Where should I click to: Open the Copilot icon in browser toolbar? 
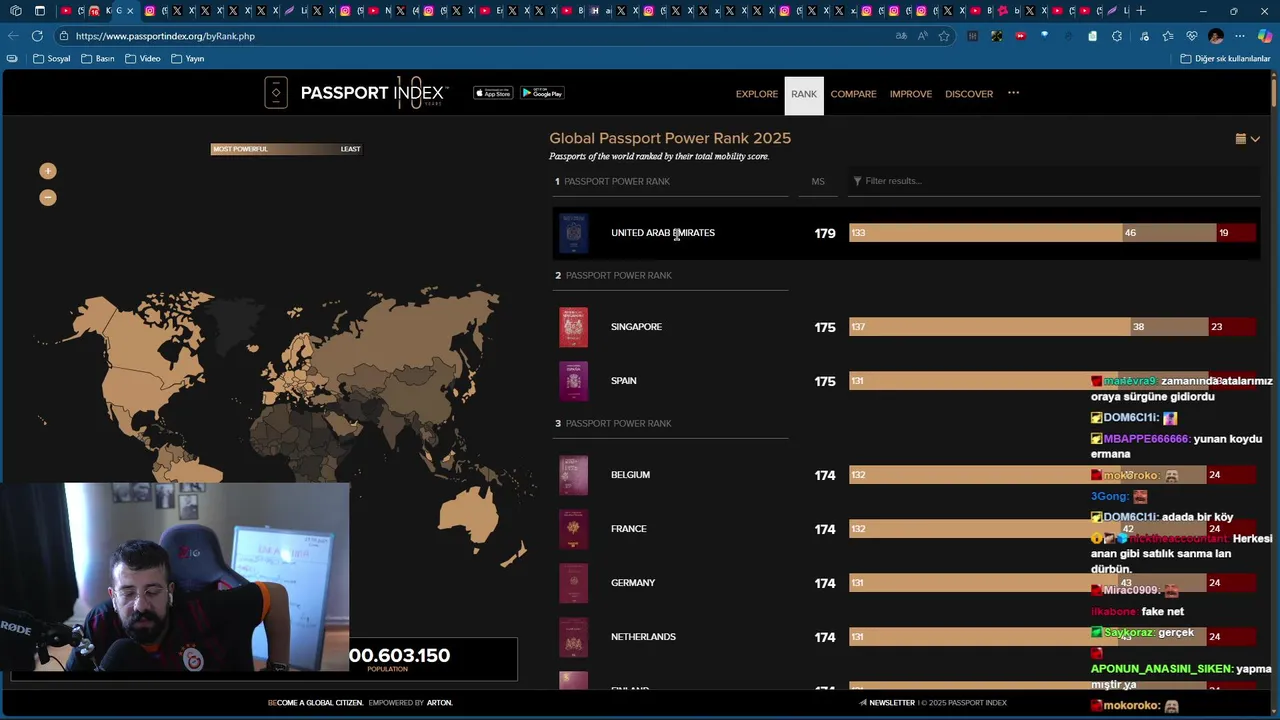(x=1265, y=36)
